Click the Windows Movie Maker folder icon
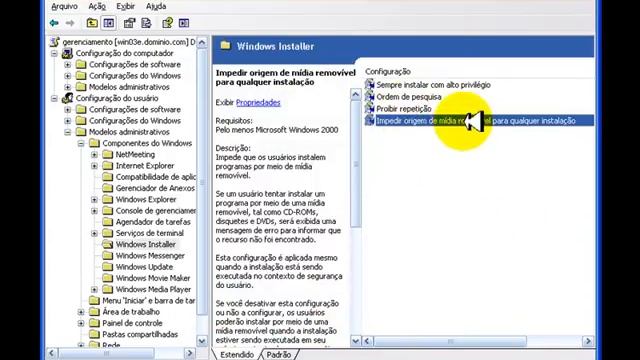Viewport: 640px width, 360px height. [108, 278]
